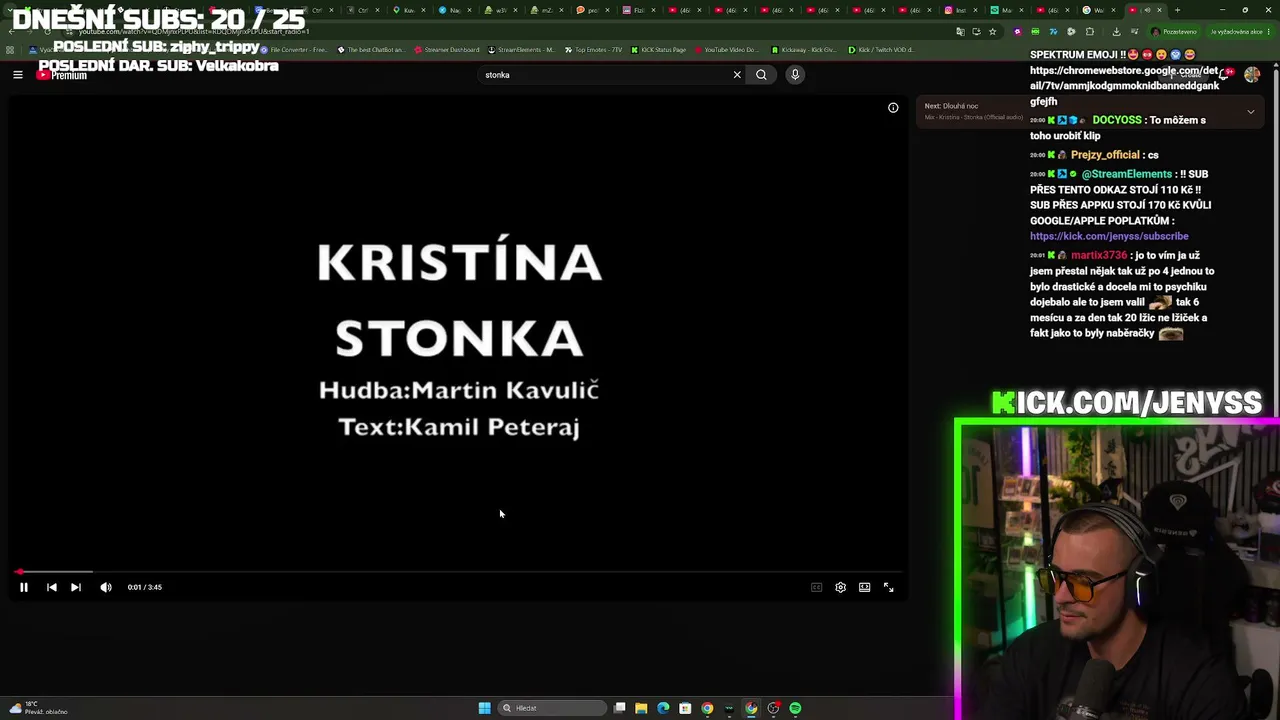Expand the 'Next: Dlouhá noc' playlist panel
1280x720 pixels.
[1250, 112]
